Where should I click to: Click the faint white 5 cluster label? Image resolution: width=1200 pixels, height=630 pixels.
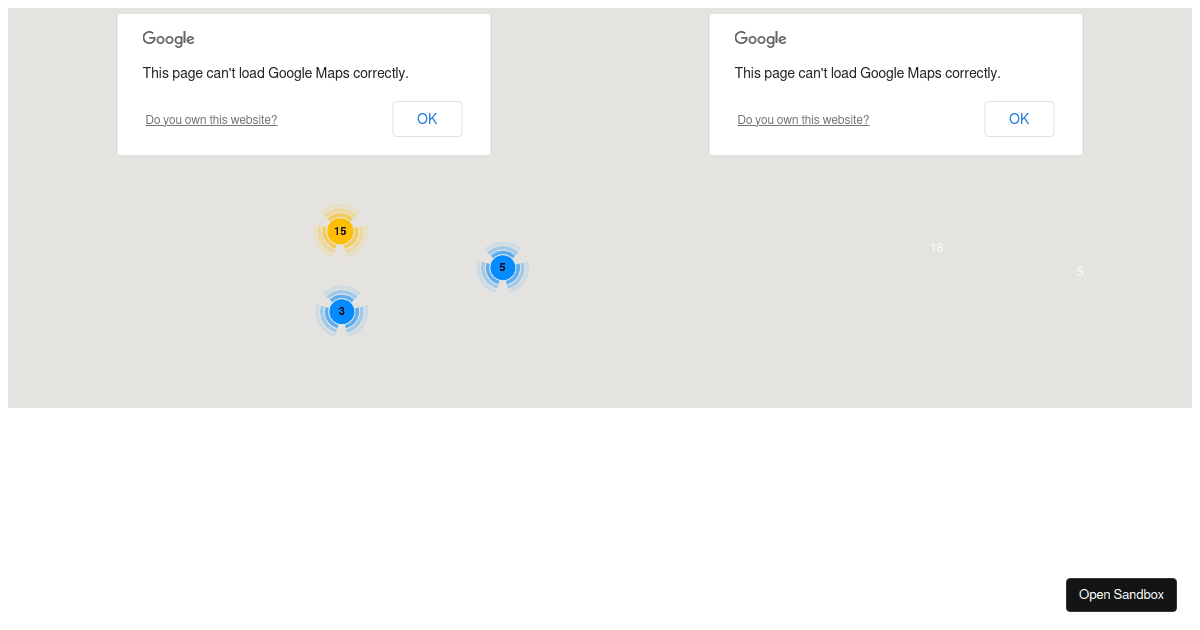[x=1080, y=271]
